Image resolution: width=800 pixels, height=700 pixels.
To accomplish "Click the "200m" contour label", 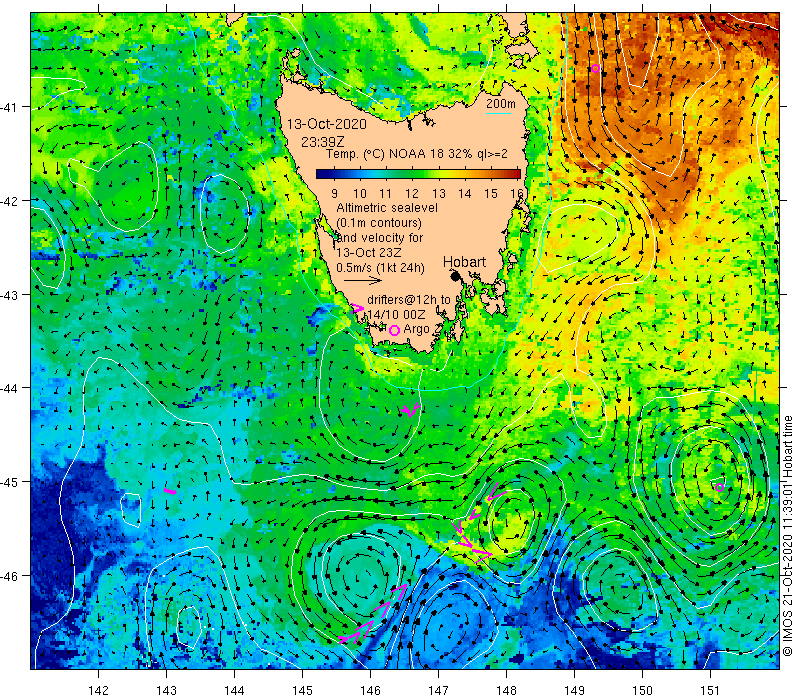I will 501,104.
